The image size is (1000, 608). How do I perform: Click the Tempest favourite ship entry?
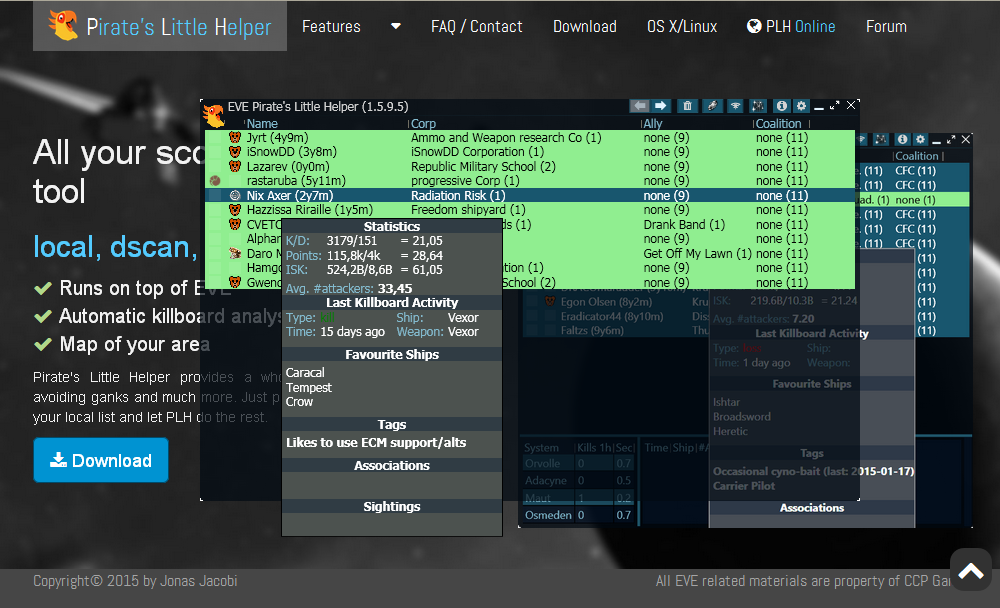pos(309,387)
